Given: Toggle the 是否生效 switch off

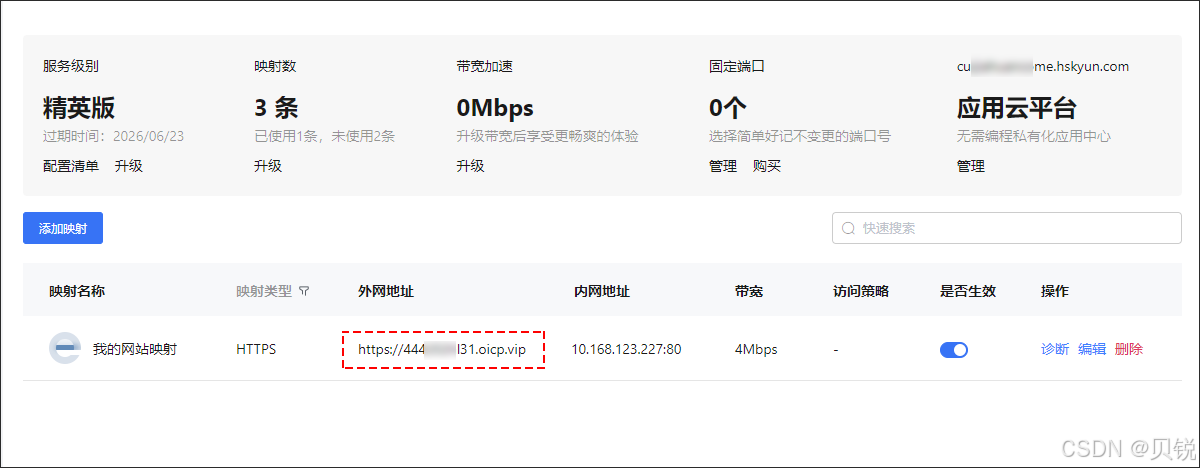Looking at the screenshot, I should click(954, 350).
